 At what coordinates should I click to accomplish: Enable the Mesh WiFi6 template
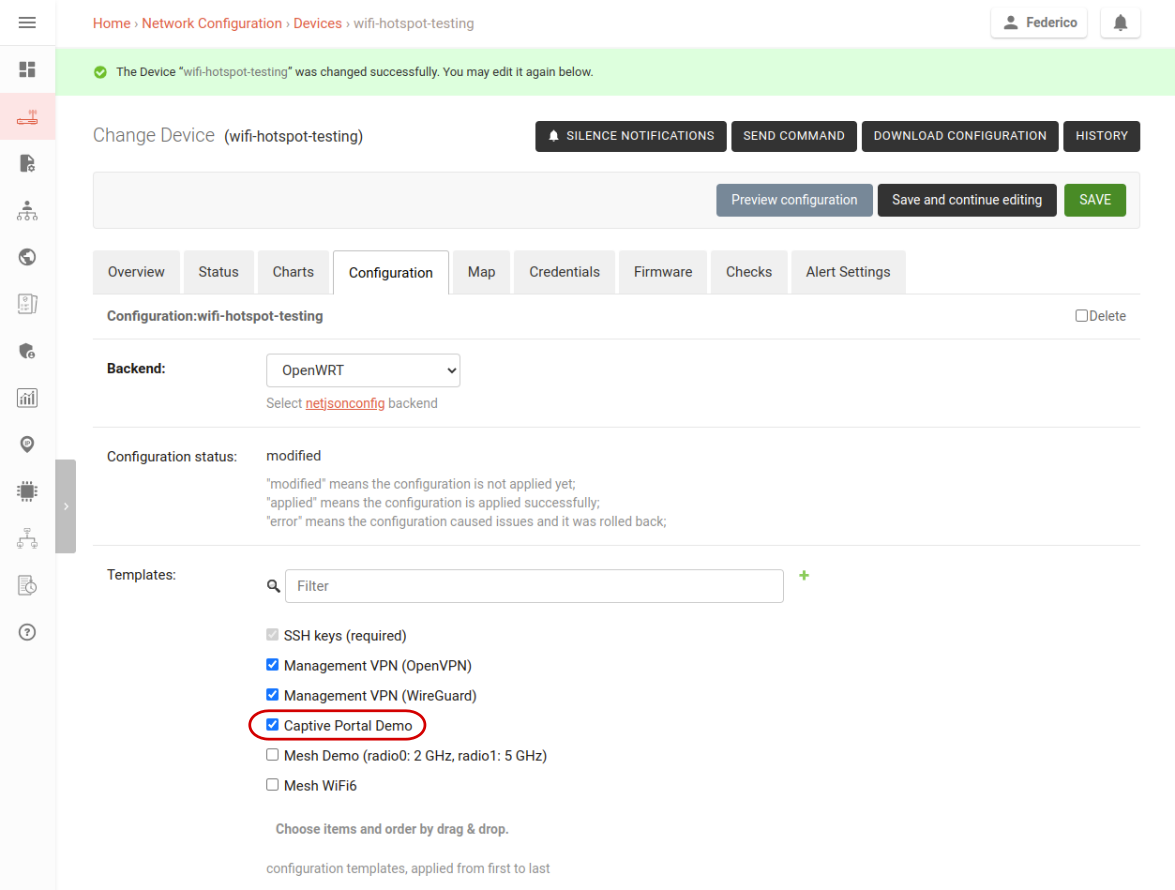pyautogui.click(x=272, y=784)
